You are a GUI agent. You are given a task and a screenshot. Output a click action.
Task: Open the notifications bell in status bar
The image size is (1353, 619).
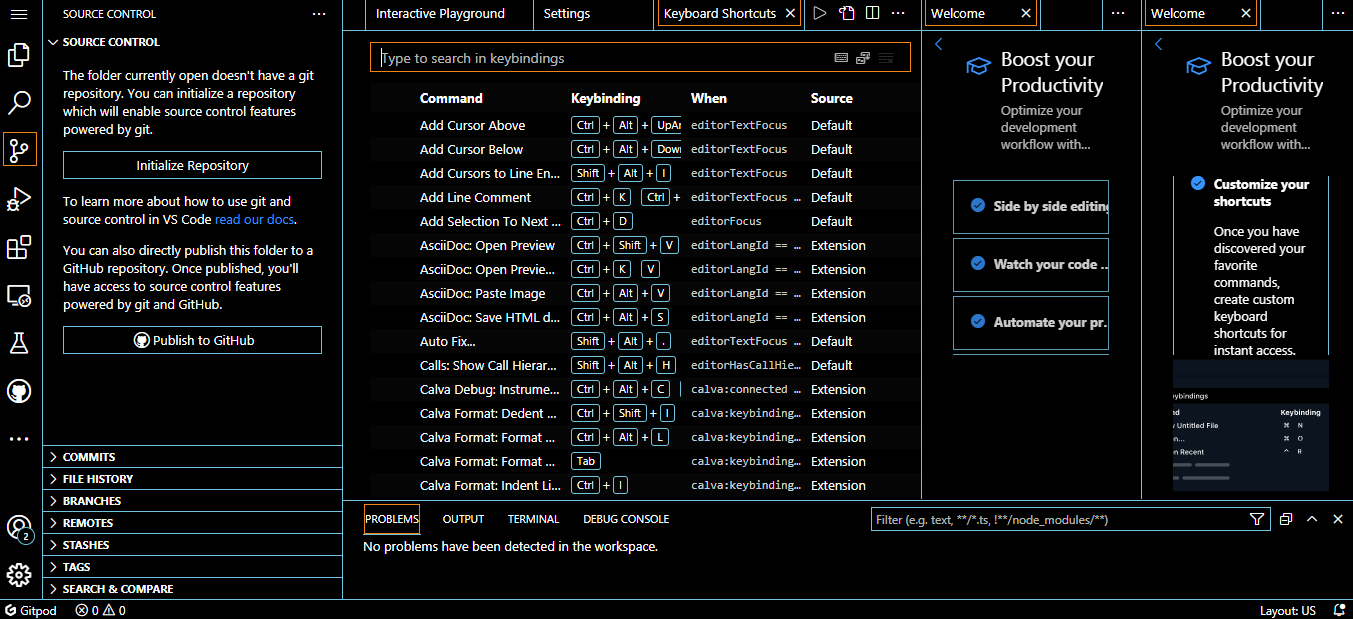pos(1337,610)
